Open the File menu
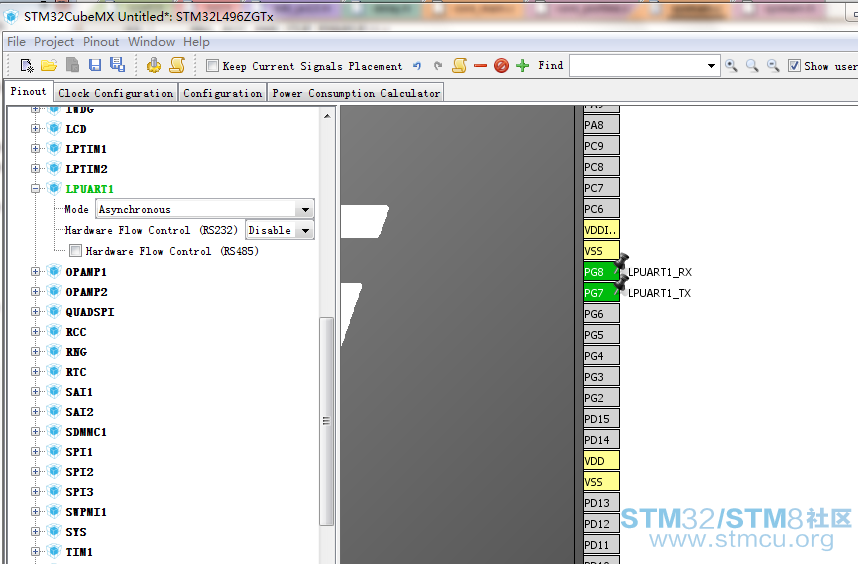 click(16, 42)
